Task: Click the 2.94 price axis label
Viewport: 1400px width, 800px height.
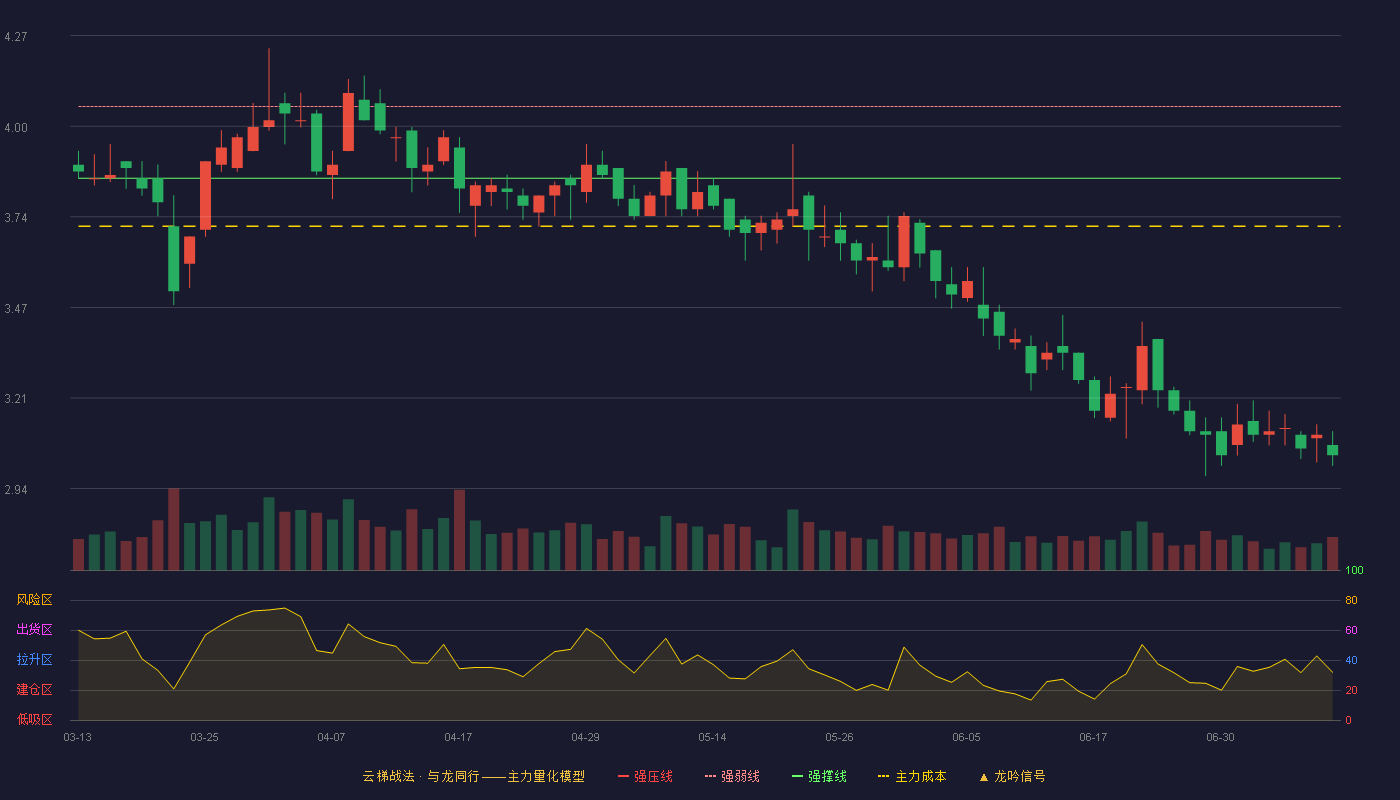Action: pos(16,490)
